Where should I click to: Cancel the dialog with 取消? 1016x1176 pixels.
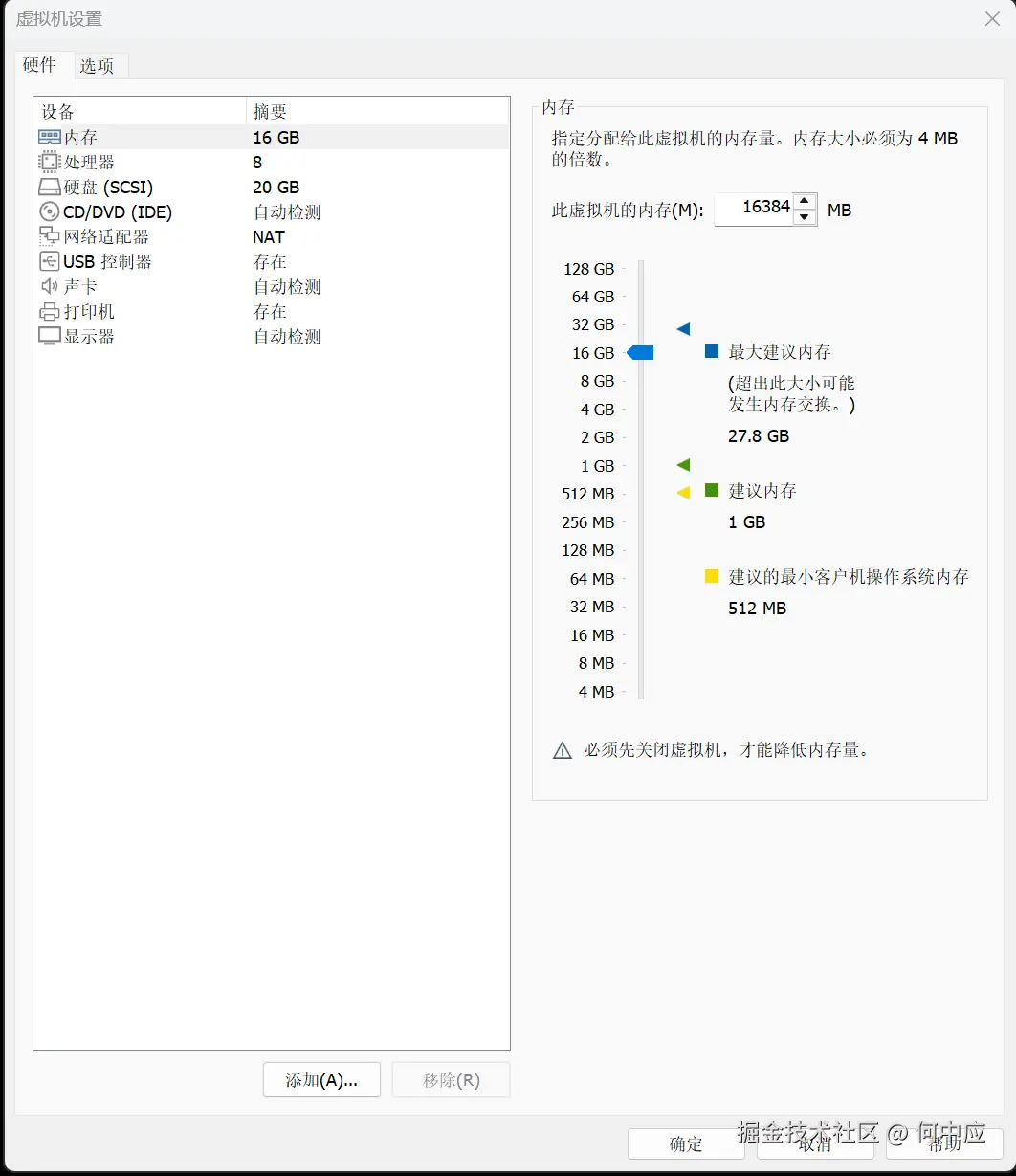[816, 1144]
